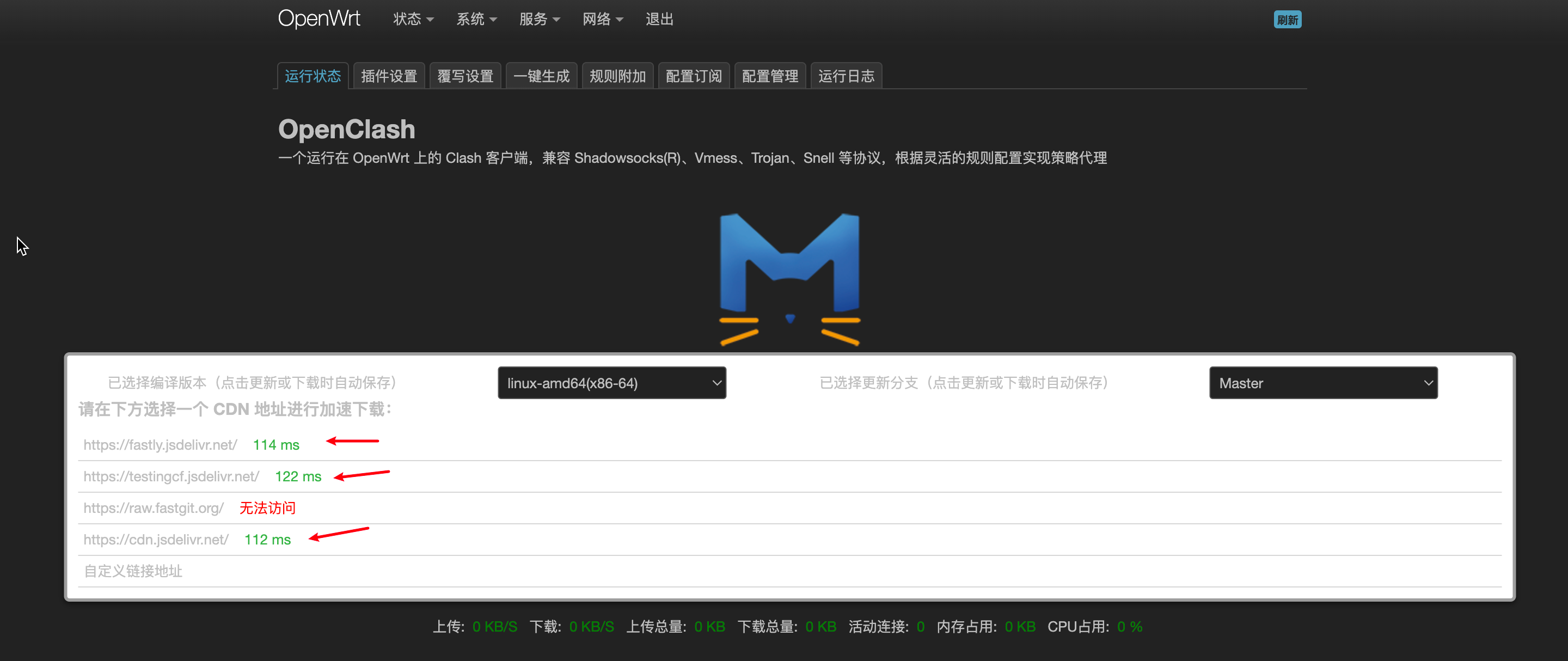Open the 规则附加 tab
This screenshot has width=1568, height=661.
(x=617, y=76)
